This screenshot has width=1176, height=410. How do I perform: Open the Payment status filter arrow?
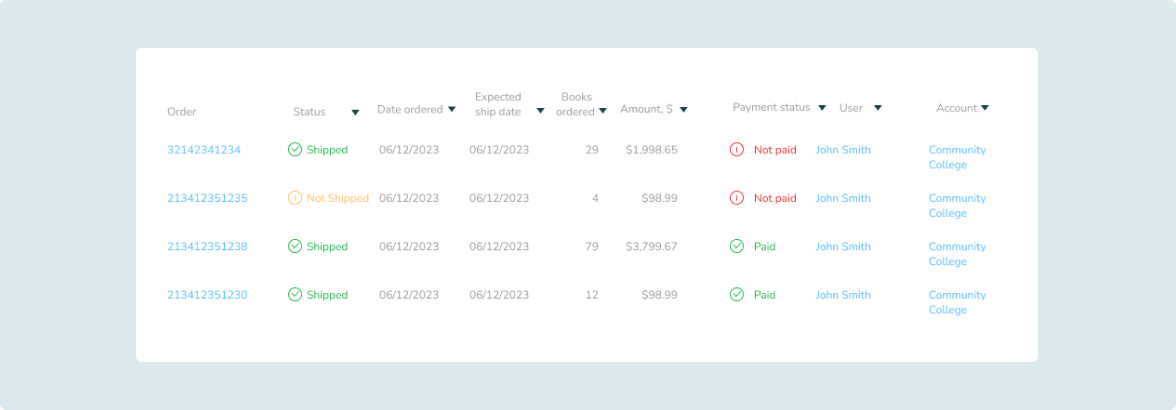[x=822, y=108]
